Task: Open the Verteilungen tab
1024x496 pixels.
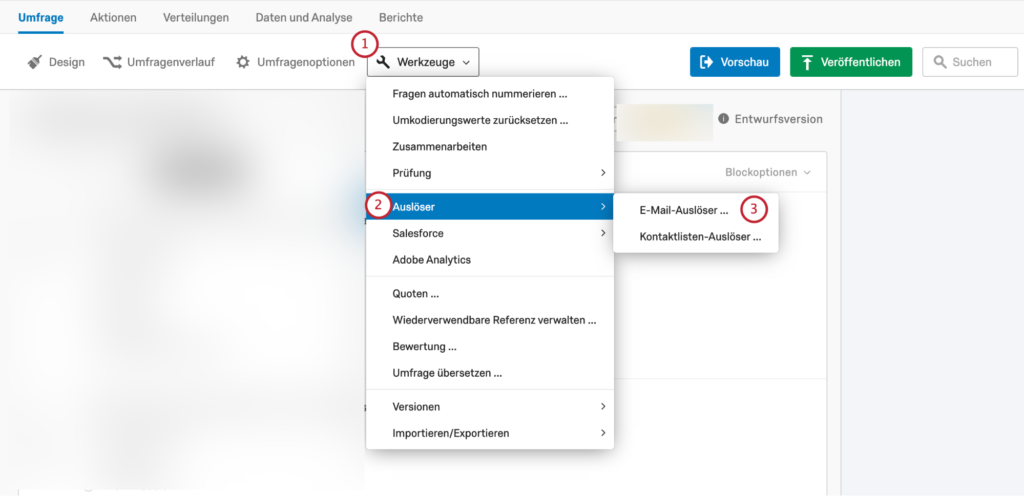Action: click(196, 18)
